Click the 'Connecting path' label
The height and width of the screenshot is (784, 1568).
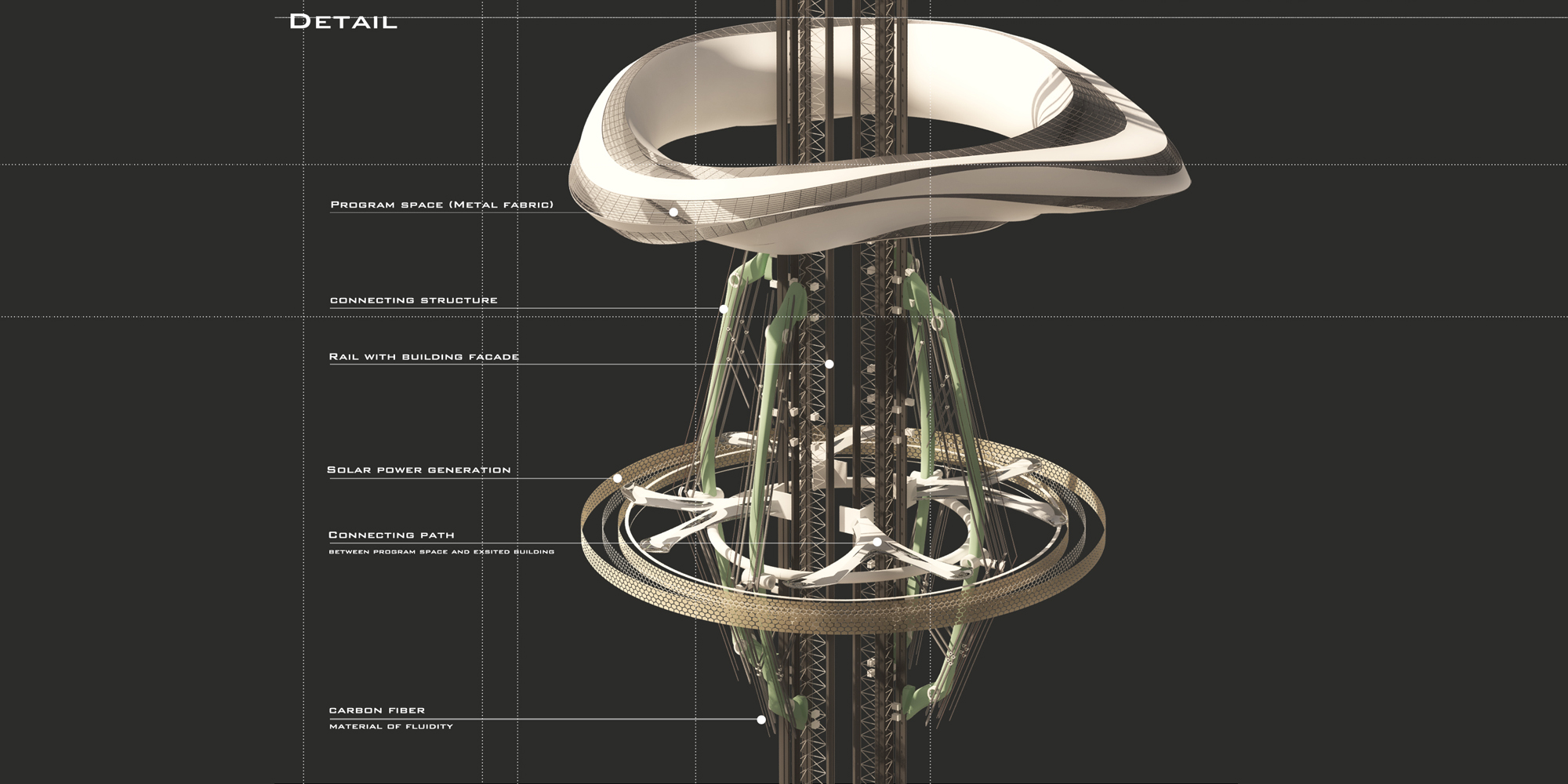click(x=391, y=535)
